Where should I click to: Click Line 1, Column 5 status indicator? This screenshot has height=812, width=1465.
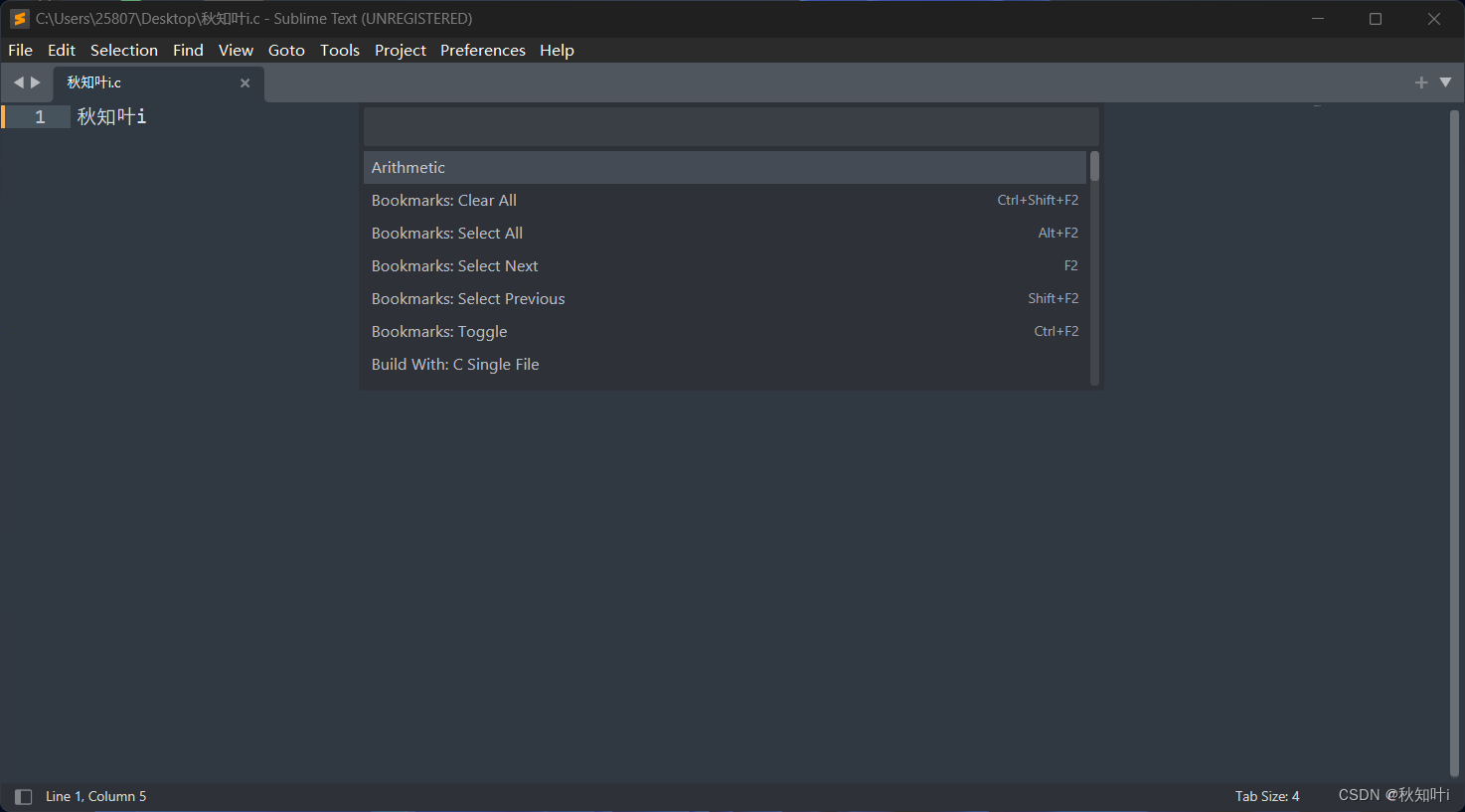[x=95, y=797]
